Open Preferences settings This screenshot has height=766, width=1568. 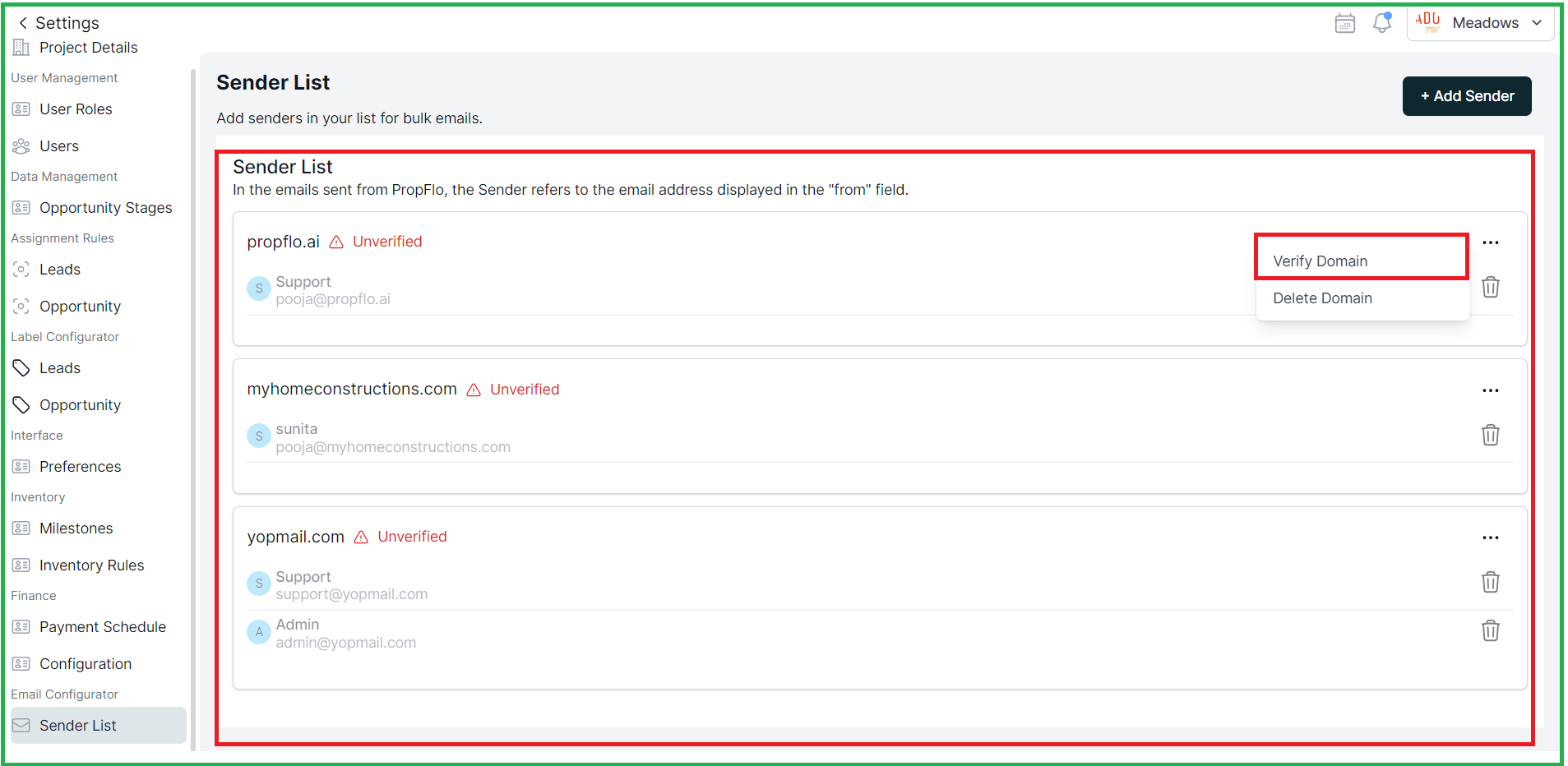coord(80,467)
